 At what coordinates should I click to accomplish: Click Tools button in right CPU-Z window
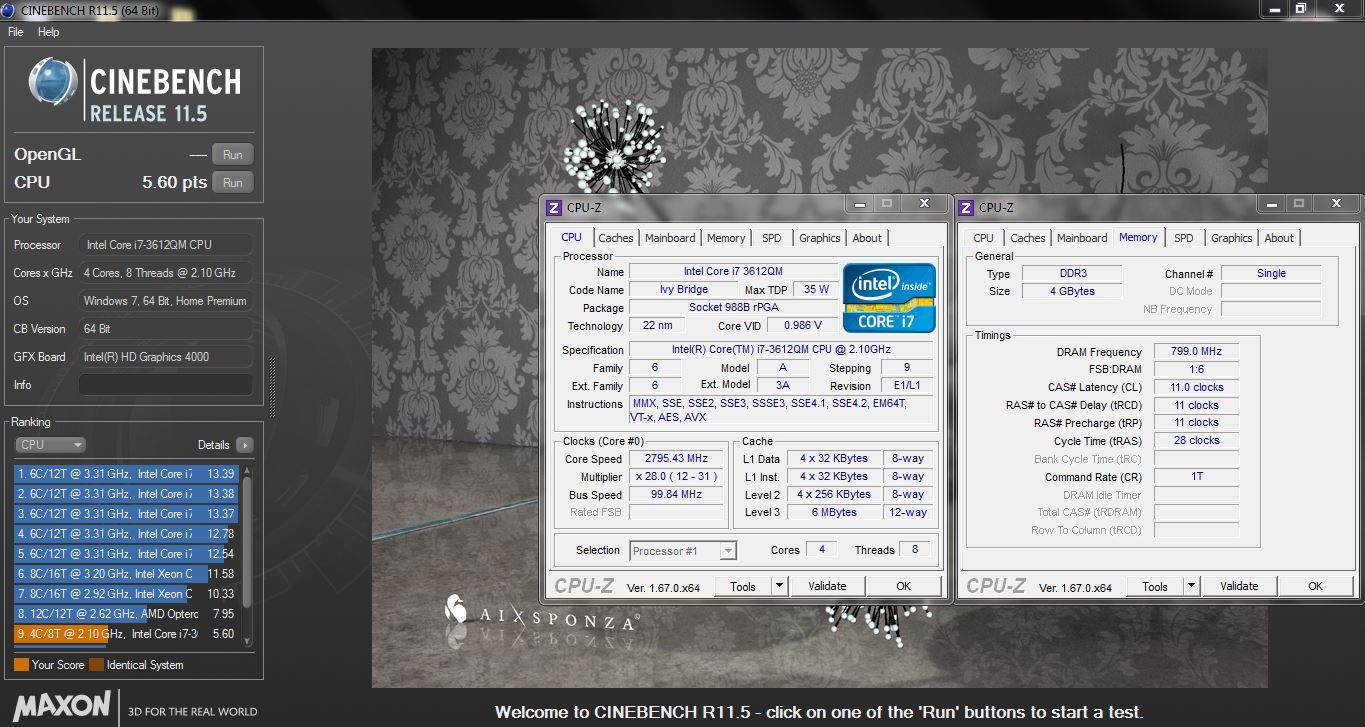coord(1155,586)
